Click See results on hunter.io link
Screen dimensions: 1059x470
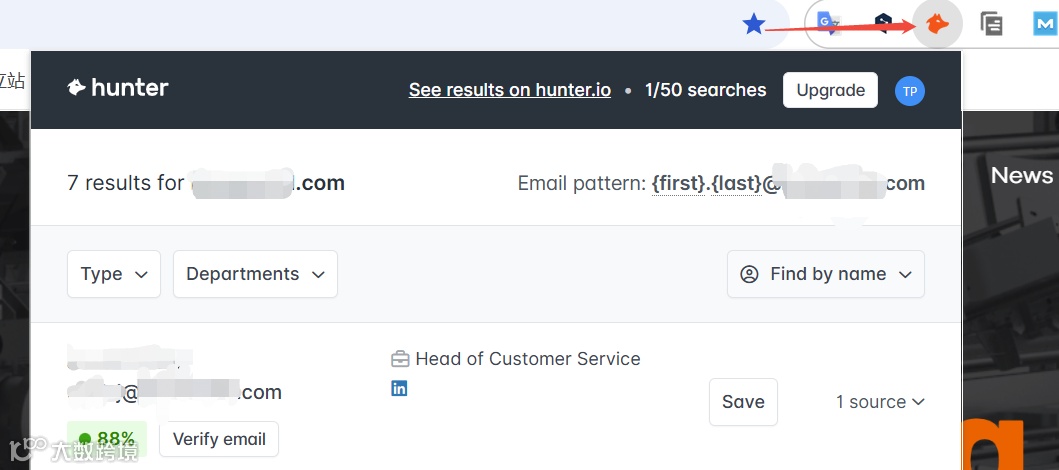(510, 90)
